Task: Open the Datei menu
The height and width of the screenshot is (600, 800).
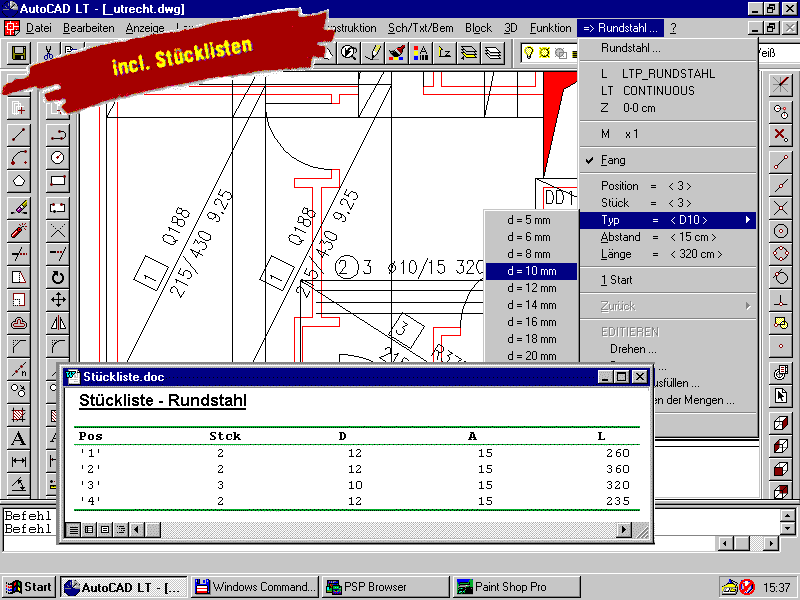Action: coord(39,28)
